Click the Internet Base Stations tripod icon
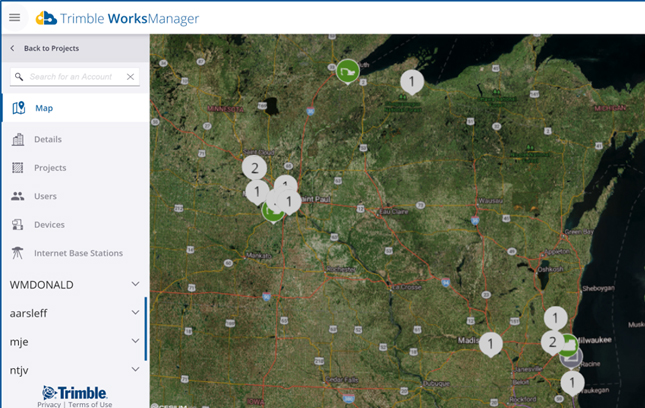The width and height of the screenshot is (645, 408). 18,253
